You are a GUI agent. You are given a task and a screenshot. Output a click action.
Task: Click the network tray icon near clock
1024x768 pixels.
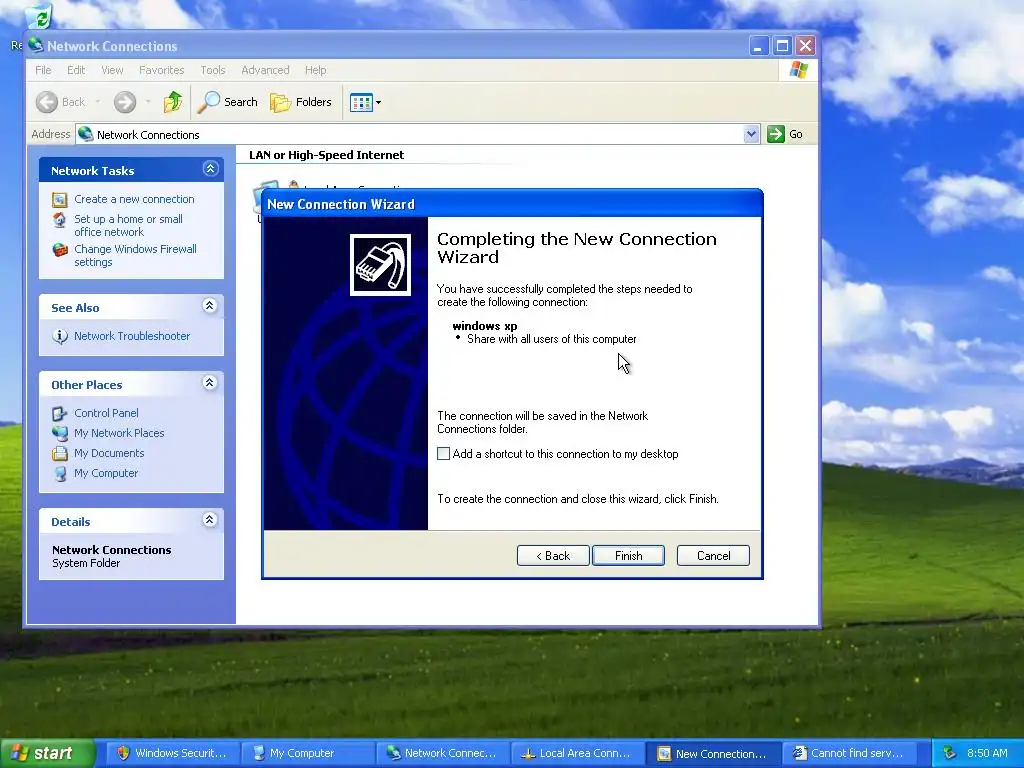coord(950,753)
